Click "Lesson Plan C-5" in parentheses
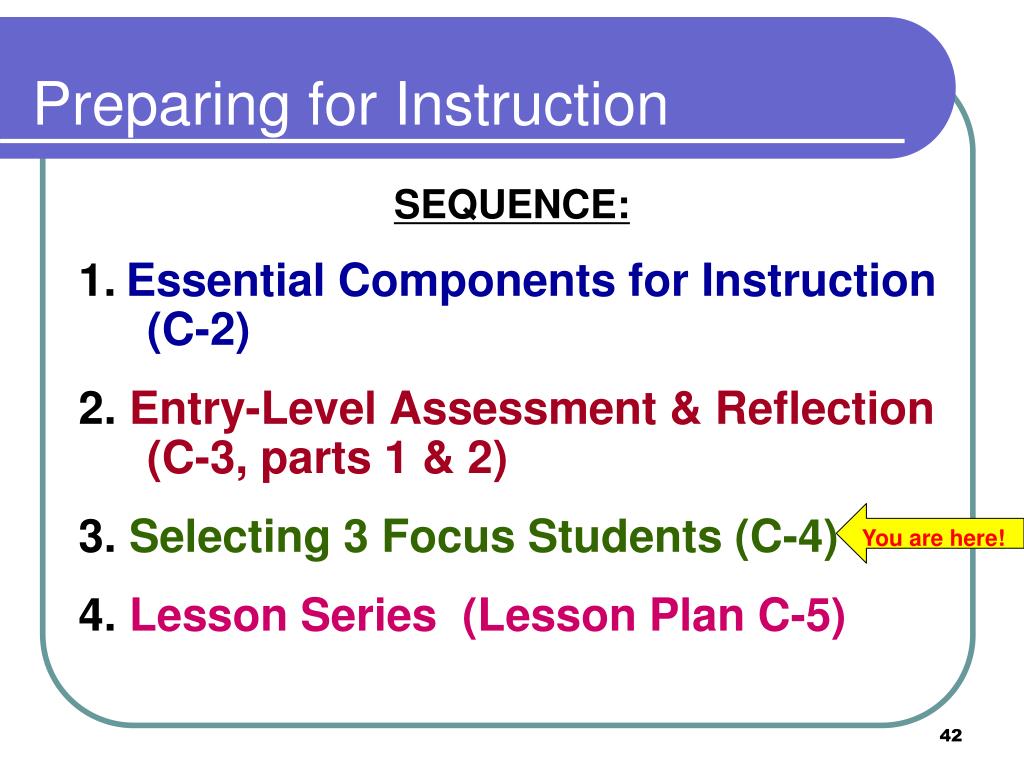 654,615
